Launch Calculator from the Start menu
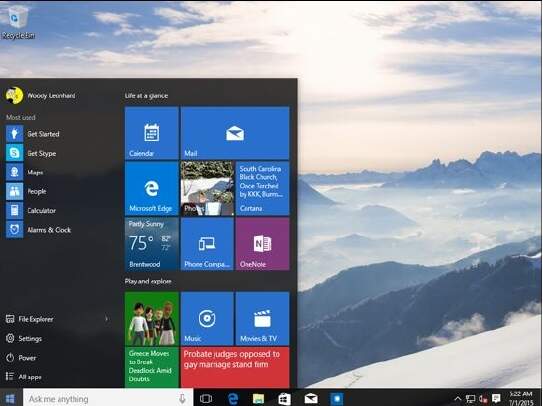The image size is (543, 406). 41,210
